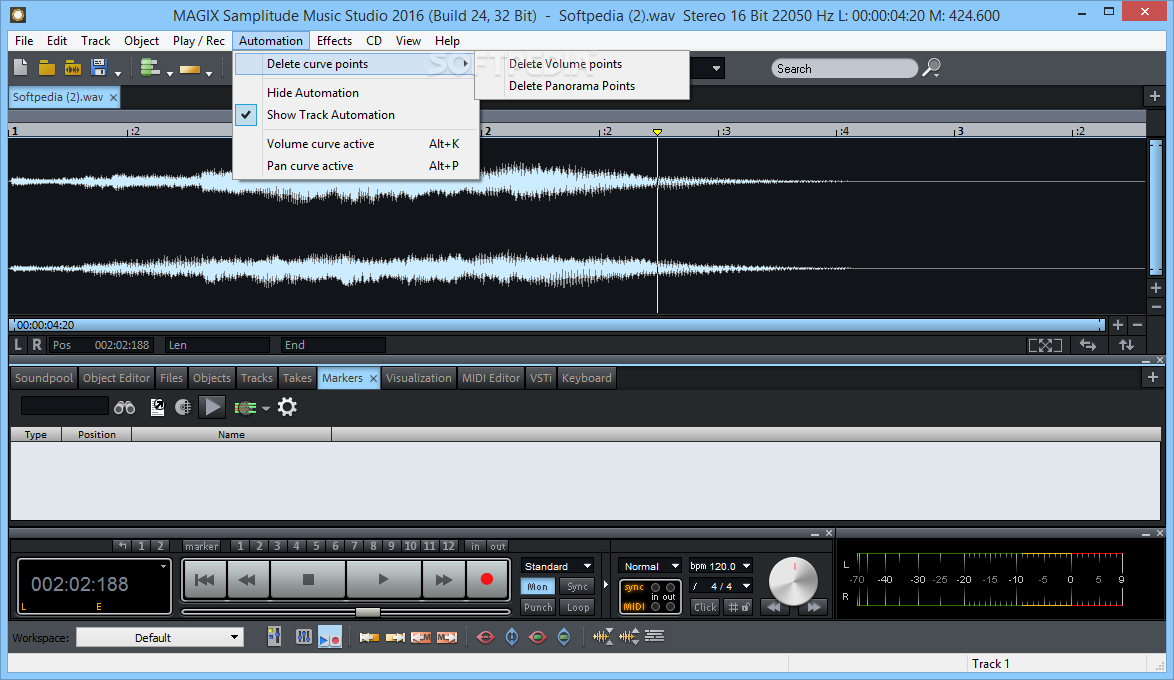The image size is (1174, 680).
Task: Open the Workspace Default dropdown
Action: coord(160,637)
